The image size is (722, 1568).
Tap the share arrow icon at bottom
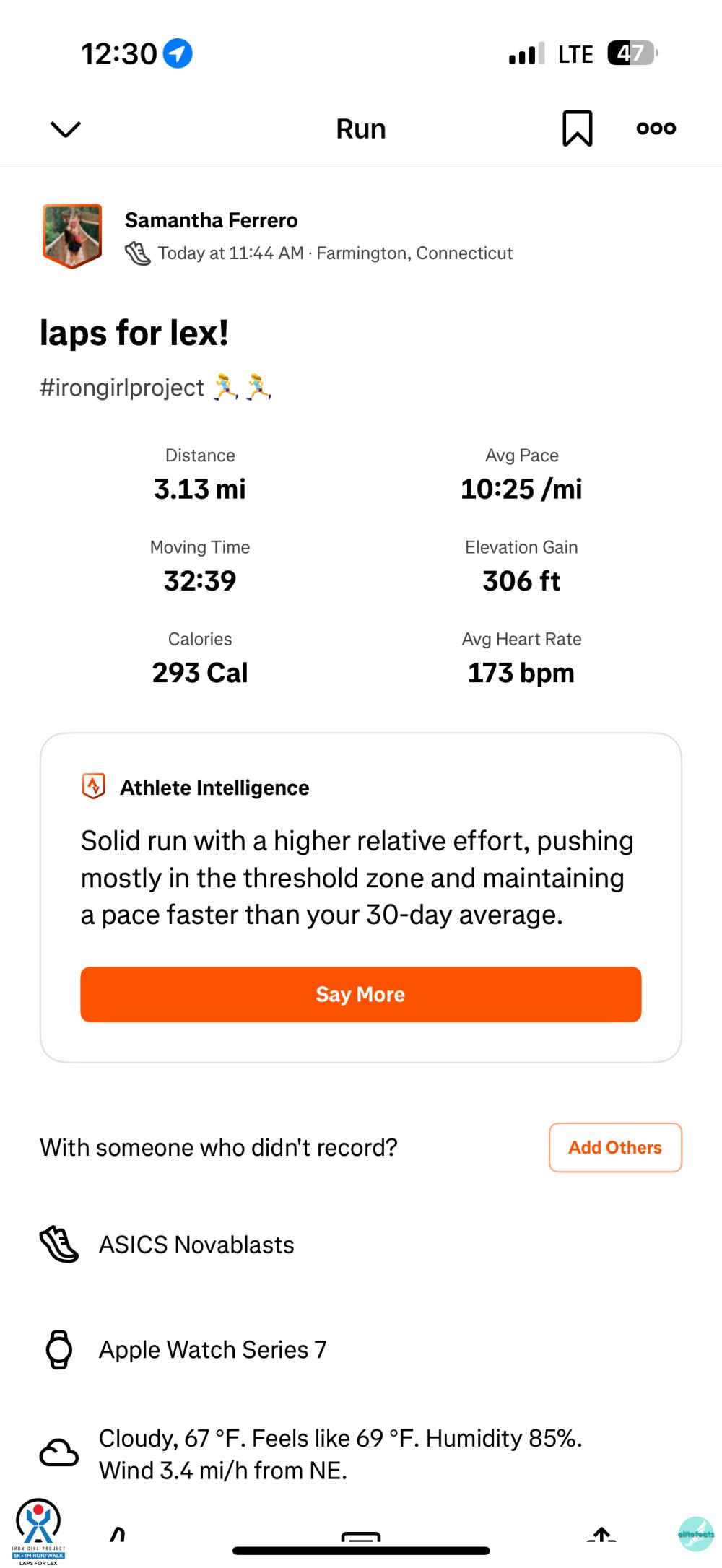[x=601, y=1533]
